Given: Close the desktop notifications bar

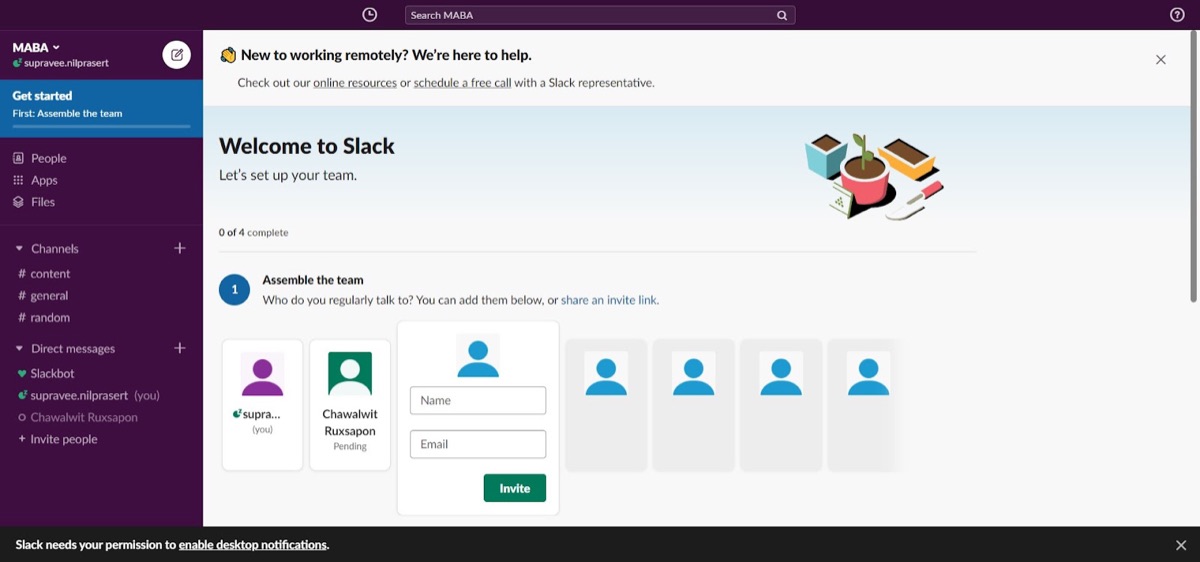Looking at the screenshot, I should click(x=1181, y=545).
